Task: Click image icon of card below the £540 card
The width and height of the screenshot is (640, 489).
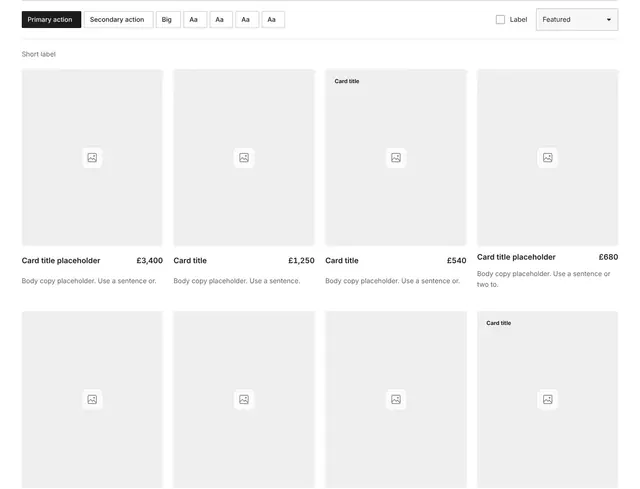Action: [396, 399]
